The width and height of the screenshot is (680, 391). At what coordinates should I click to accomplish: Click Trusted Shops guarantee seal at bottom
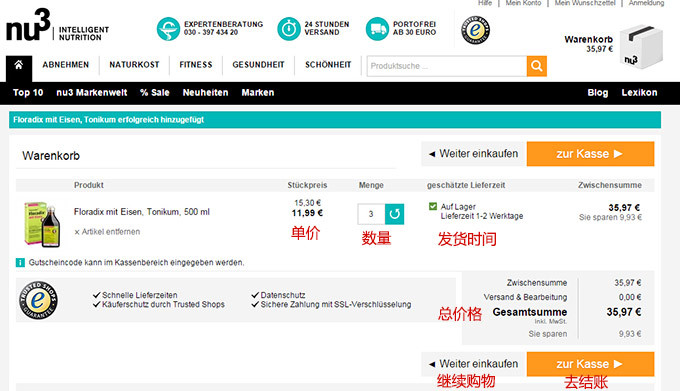pos(38,300)
